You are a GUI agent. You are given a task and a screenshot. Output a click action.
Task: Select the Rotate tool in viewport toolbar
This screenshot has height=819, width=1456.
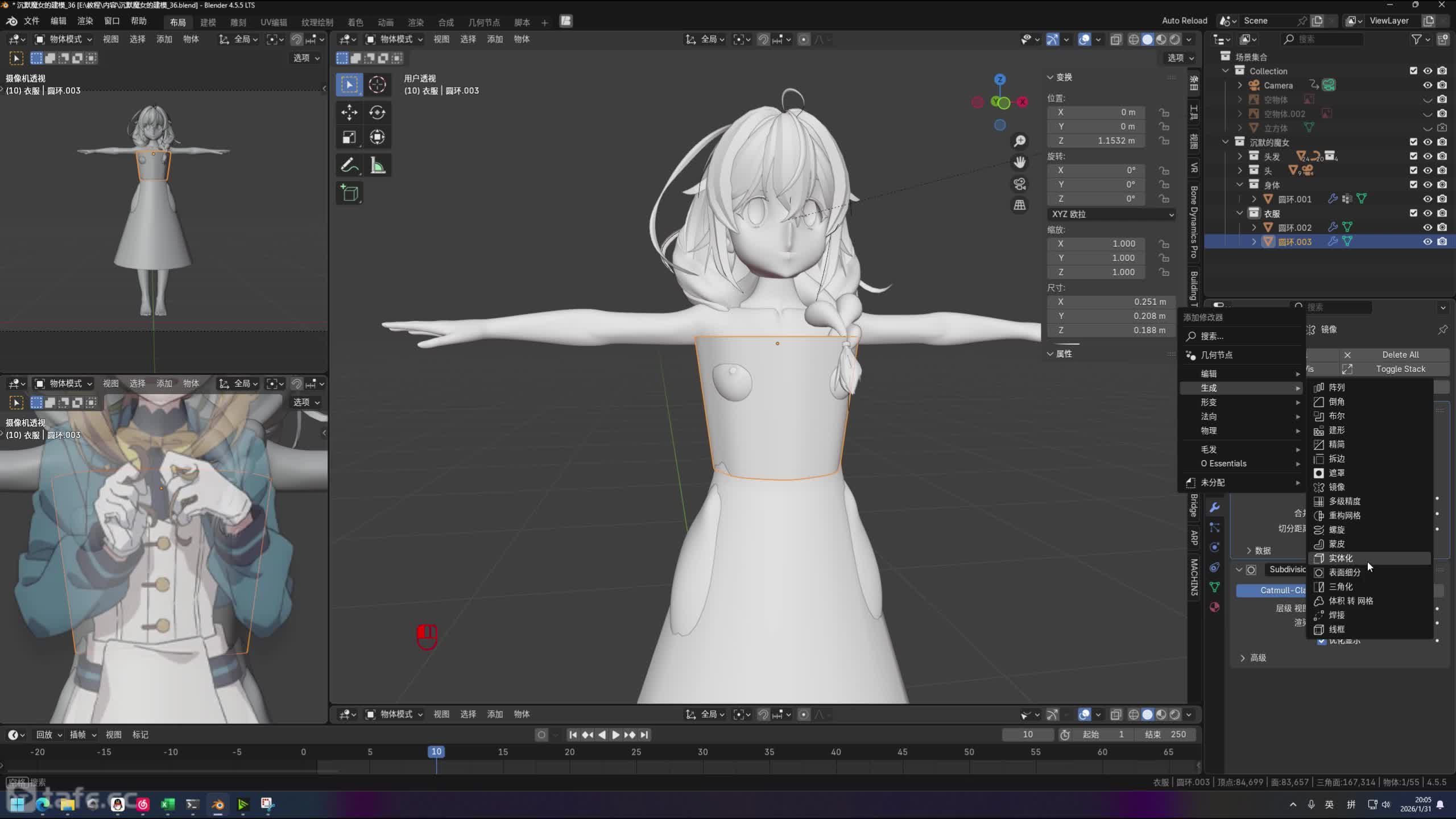(x=377, y=113)
